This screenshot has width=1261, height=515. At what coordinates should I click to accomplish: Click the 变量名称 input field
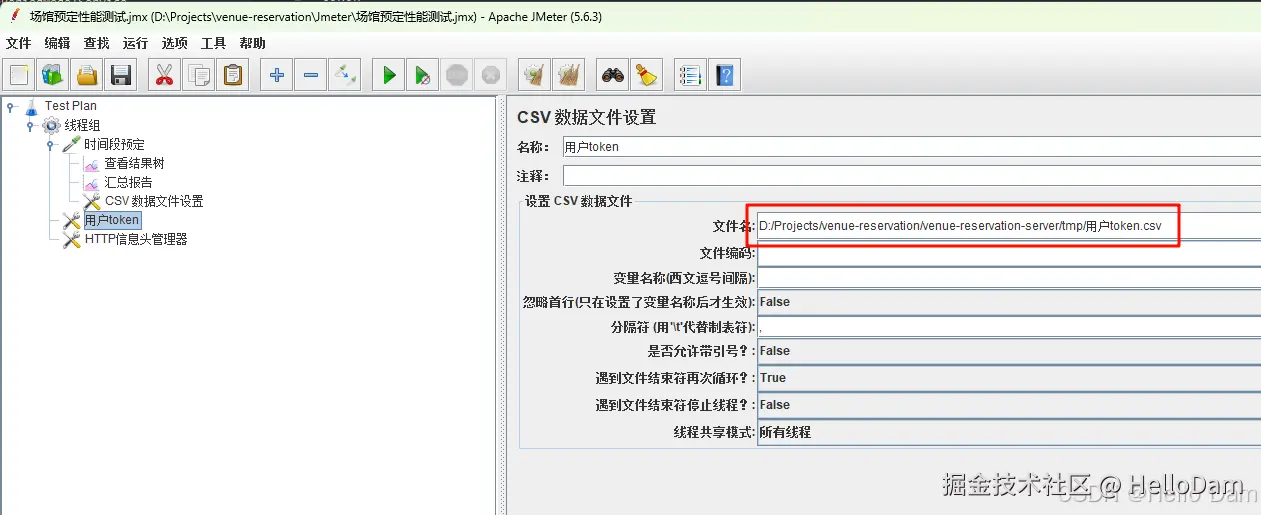1009,277
